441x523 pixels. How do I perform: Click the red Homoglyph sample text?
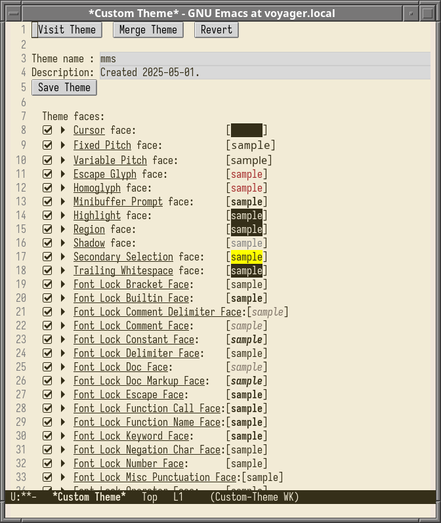point(247,188)
